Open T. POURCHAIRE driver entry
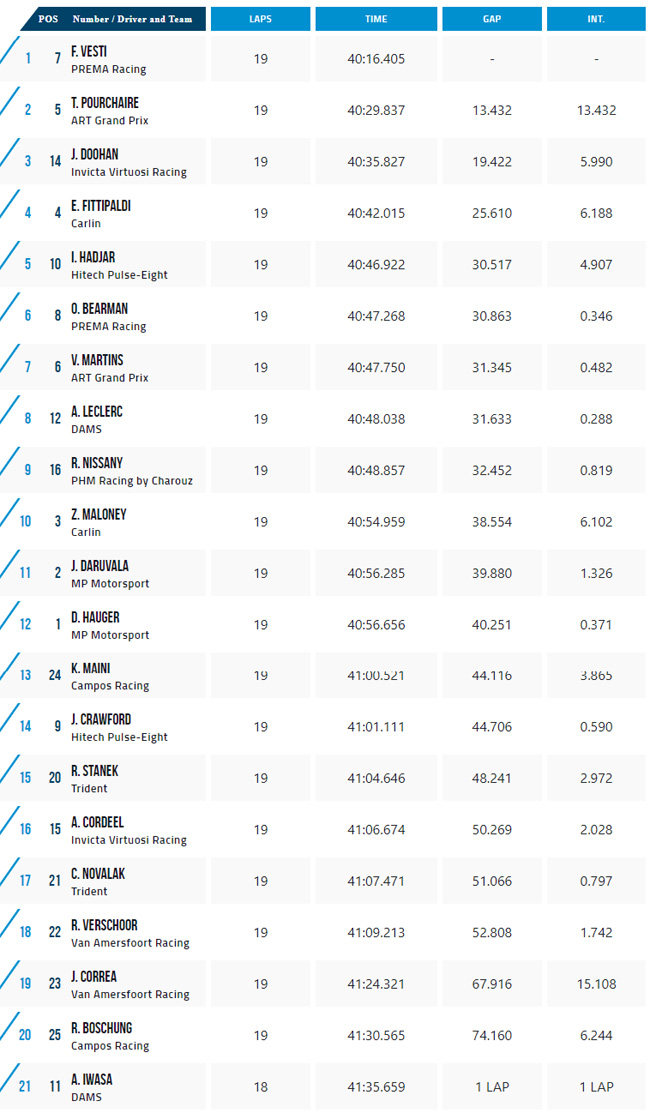Screen dimensions: 650x1119 tap(105, 103)
